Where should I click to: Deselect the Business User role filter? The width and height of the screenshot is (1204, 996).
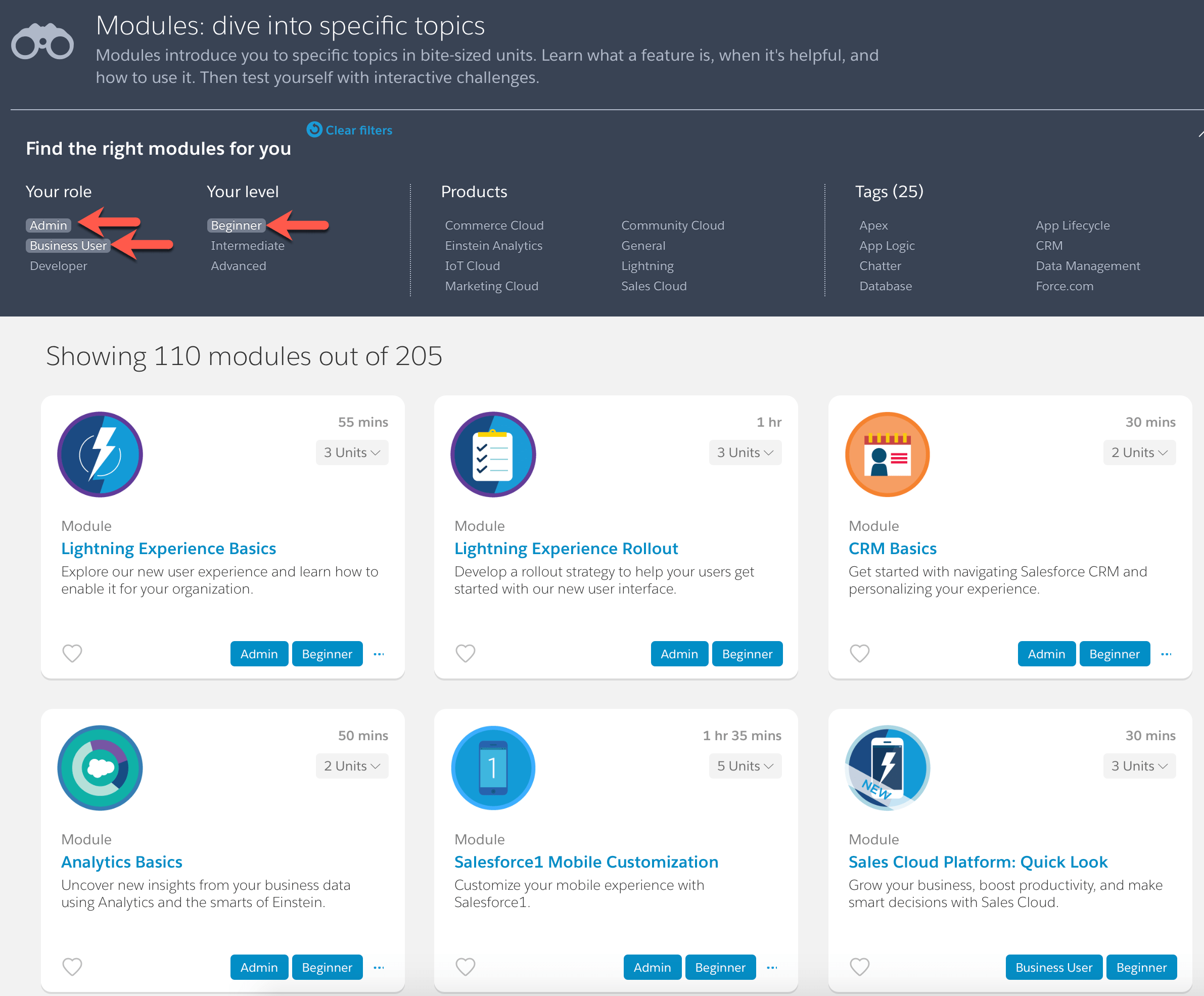pos(68,245)
